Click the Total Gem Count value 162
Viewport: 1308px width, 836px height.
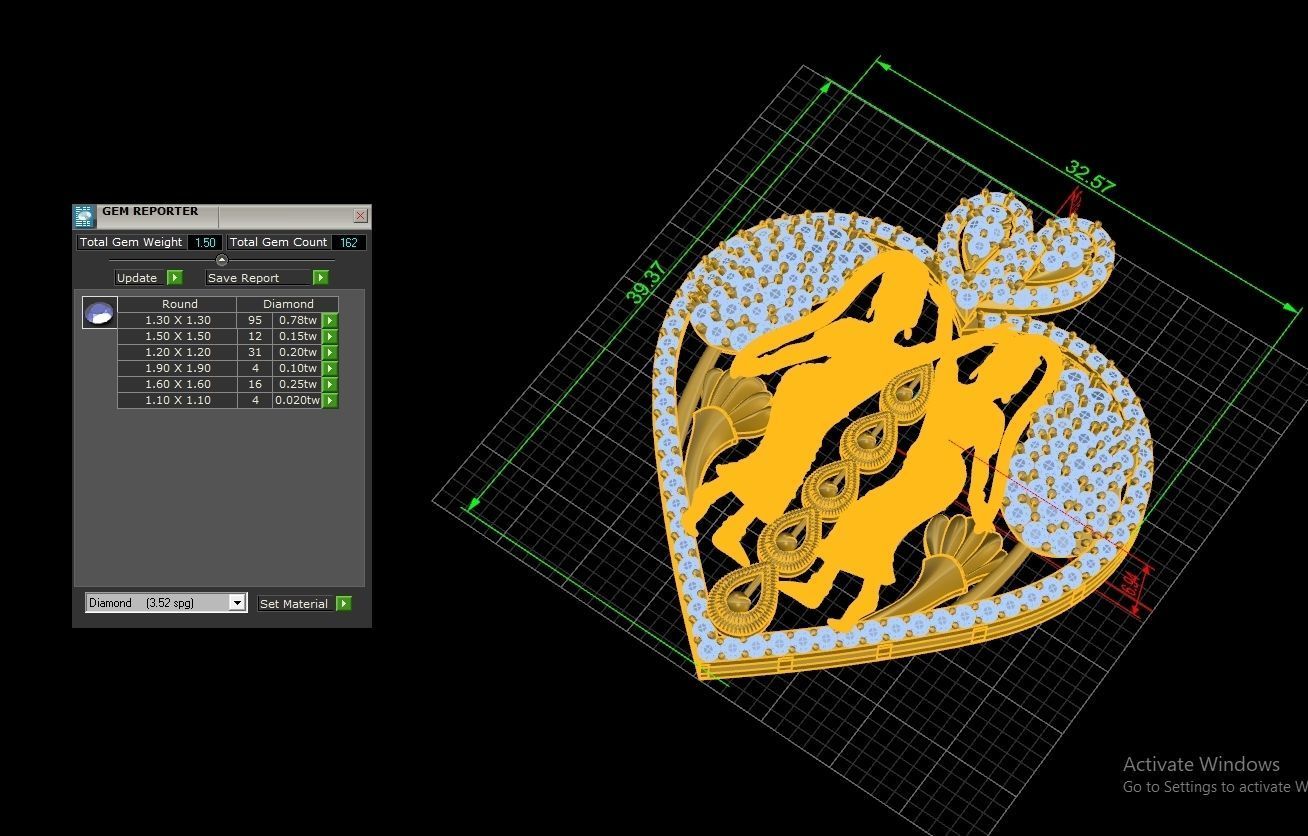[x=348, y=242]
